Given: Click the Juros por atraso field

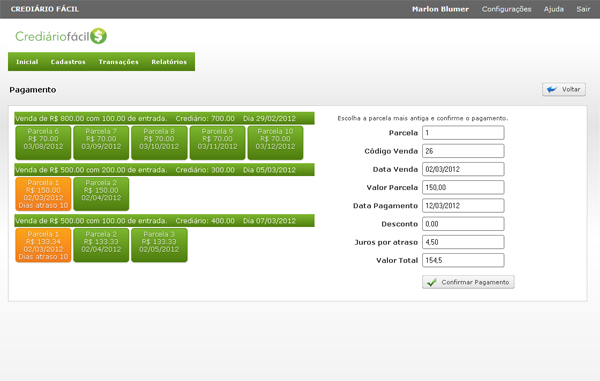Looking at the screenshot, I should click(x=463, y=242).
